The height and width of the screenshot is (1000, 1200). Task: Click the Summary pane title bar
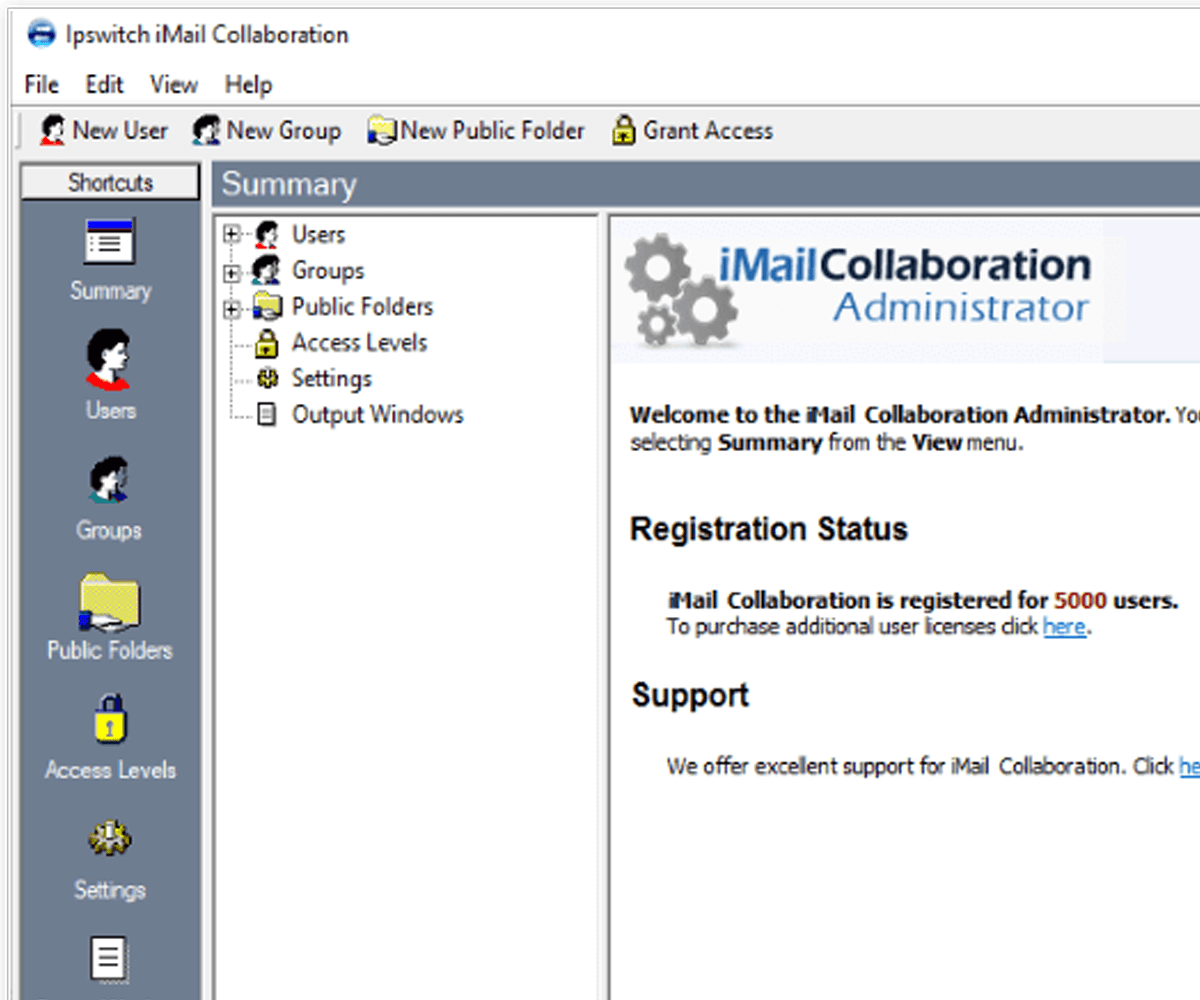(706, 185)
